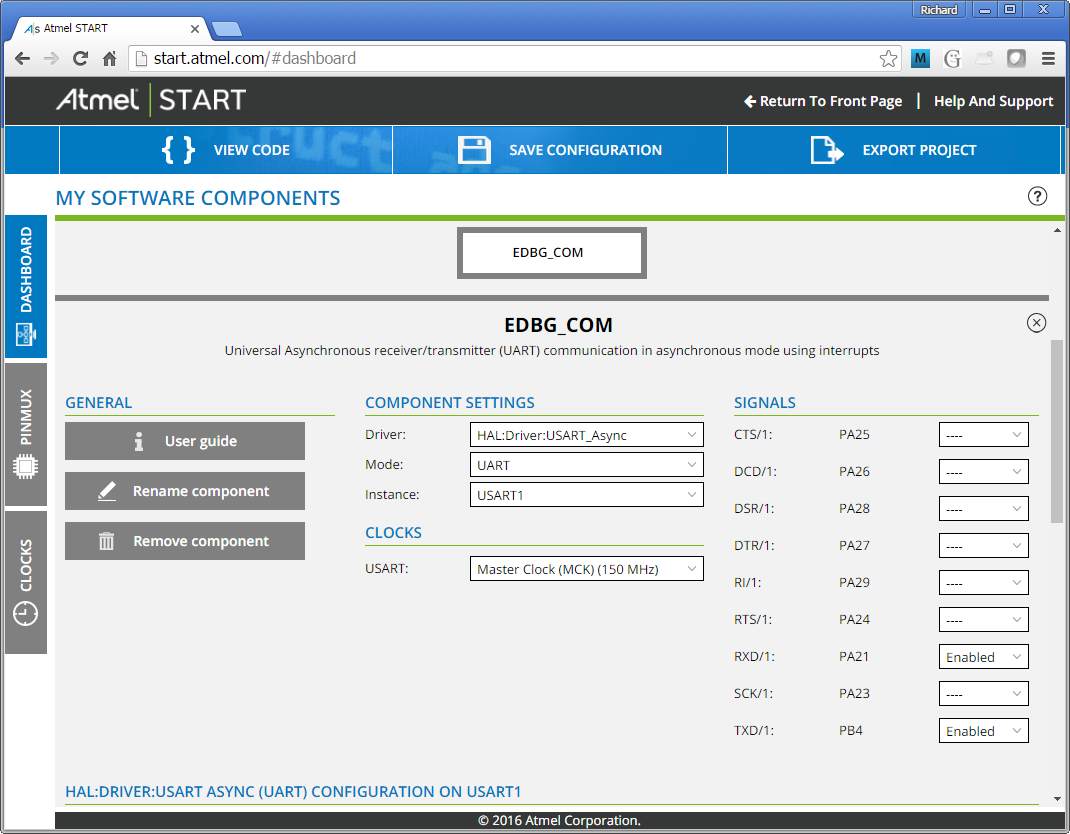Select the Atmel START browser tab
1070x834 pixels.
pyautogui.click(x=109, y=29)
